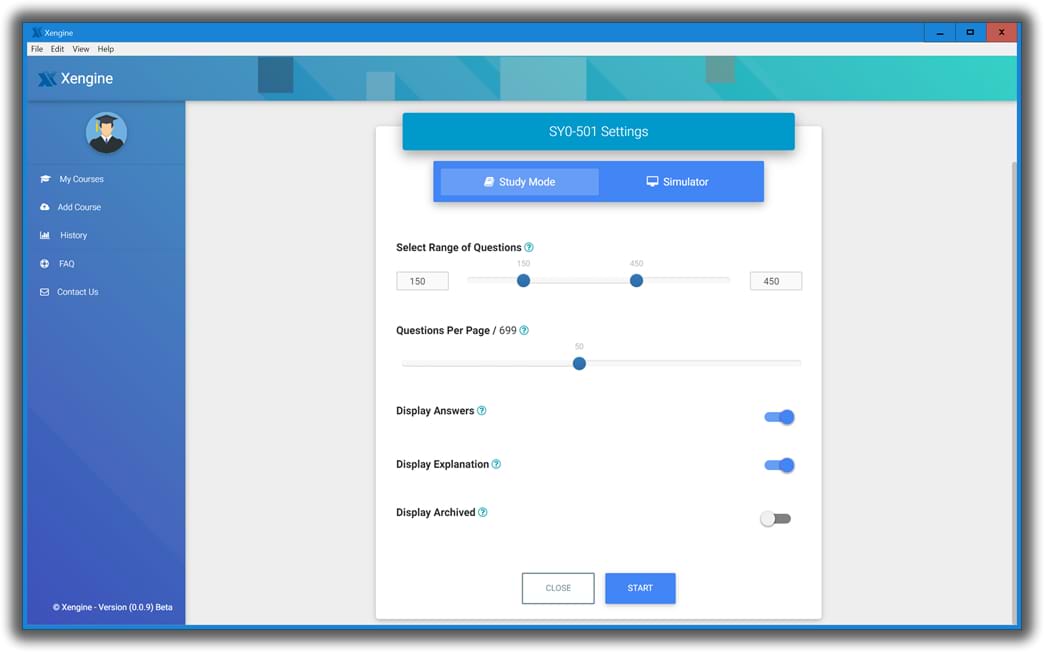Click the range slider lower handle at 150
Screen dimensions: 1044x652
click(x=523, y=281)
